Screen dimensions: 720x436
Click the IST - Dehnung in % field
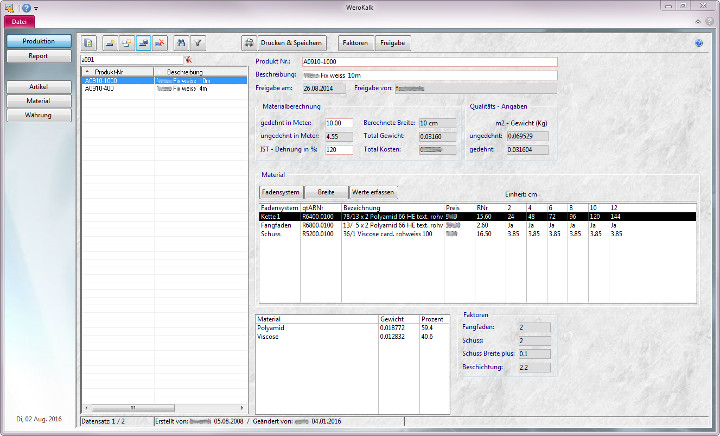coord(339,149)
